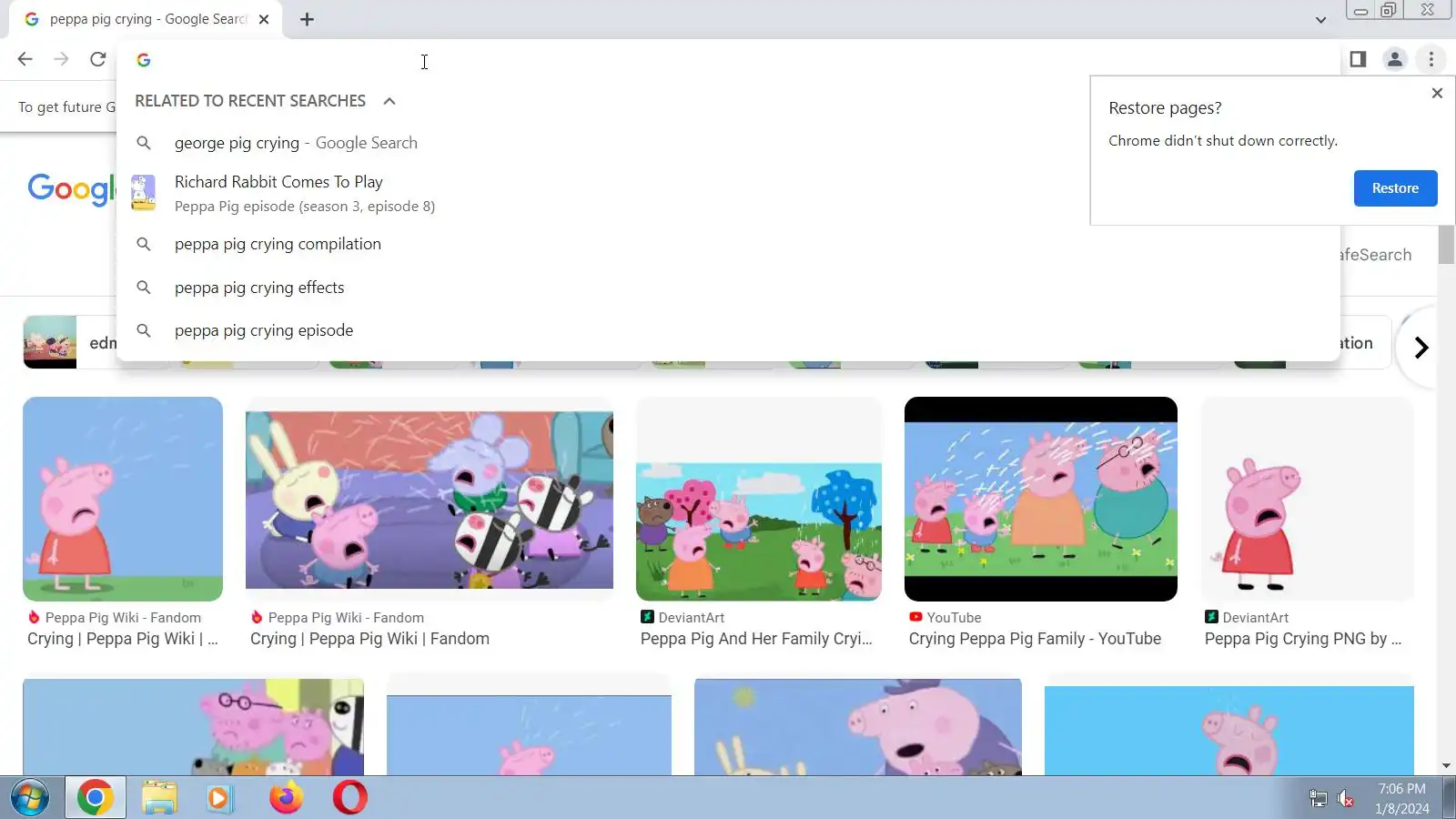This screenshot has height=819, width=1456.
Task: Click Crying Peppa Pig Family - YouTube link
Action: point(1035,639)
